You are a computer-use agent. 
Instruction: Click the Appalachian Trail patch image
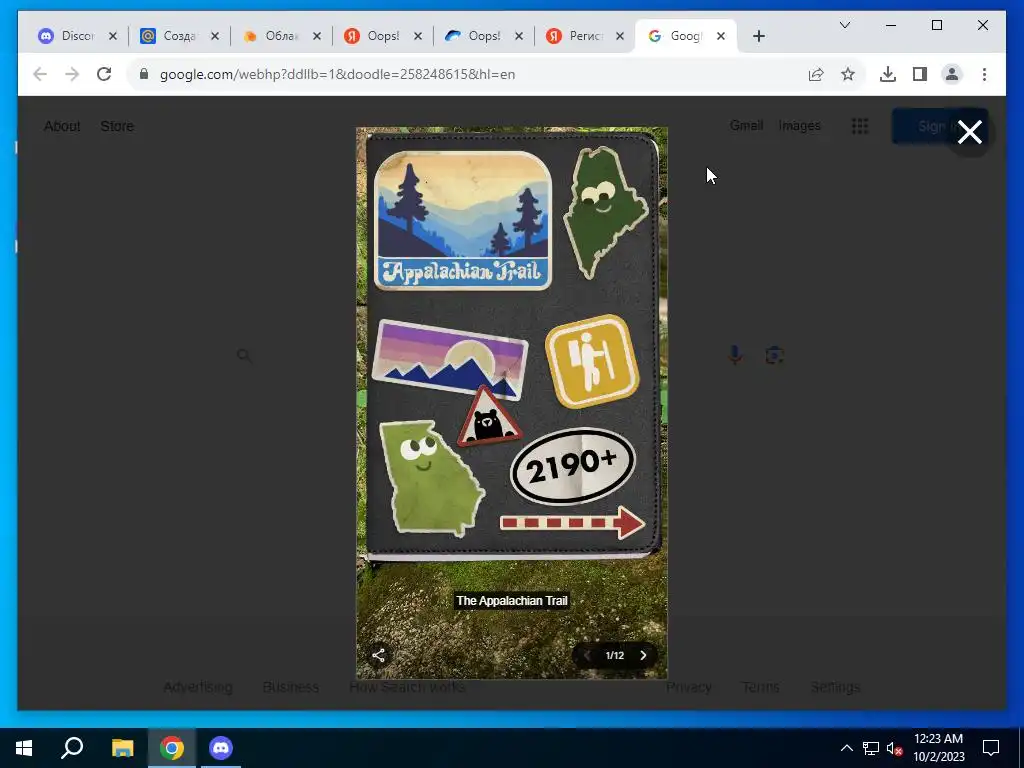click(x=462, y=220)
